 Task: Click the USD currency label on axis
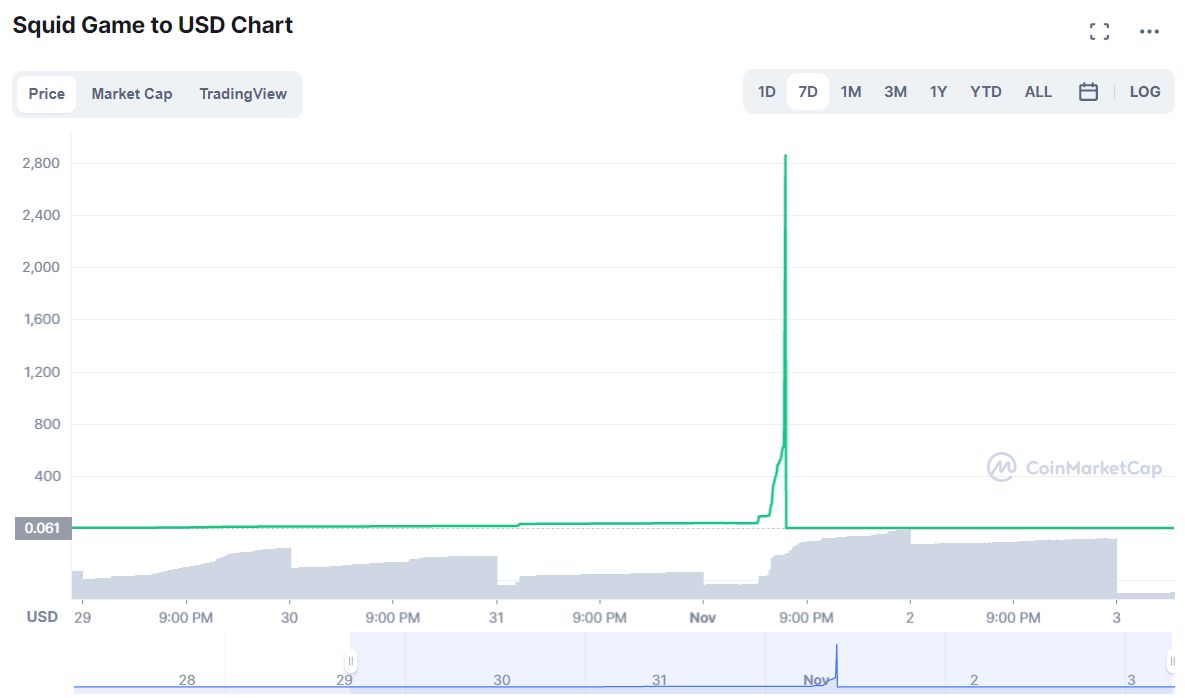tap(42, 617)
